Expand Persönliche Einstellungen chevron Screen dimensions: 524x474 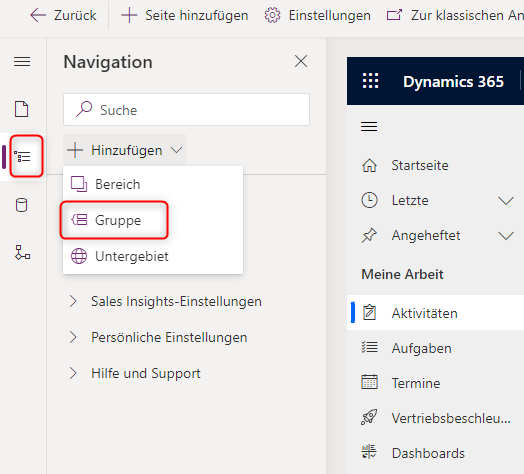point(73,337)
